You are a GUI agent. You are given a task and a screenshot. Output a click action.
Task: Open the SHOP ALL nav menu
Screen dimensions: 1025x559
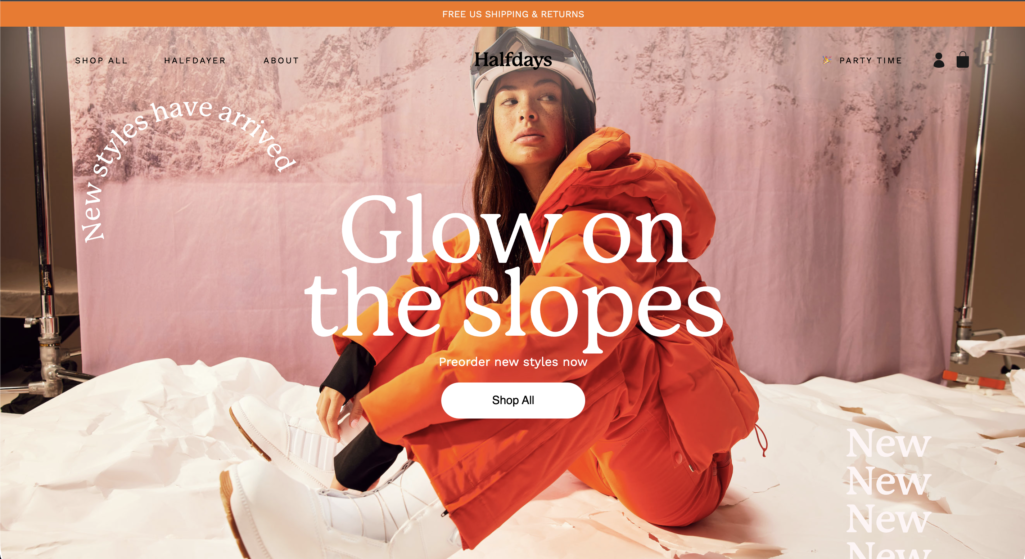click(101, 60)
